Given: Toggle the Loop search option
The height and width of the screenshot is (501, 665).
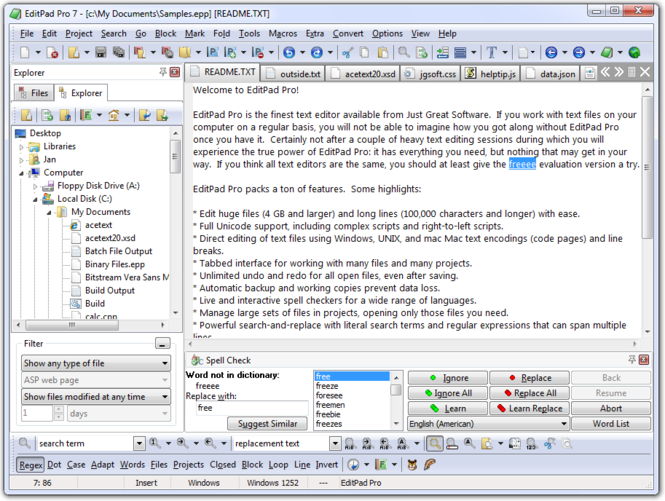Looking at the screenshot, I should coord(278,465).
